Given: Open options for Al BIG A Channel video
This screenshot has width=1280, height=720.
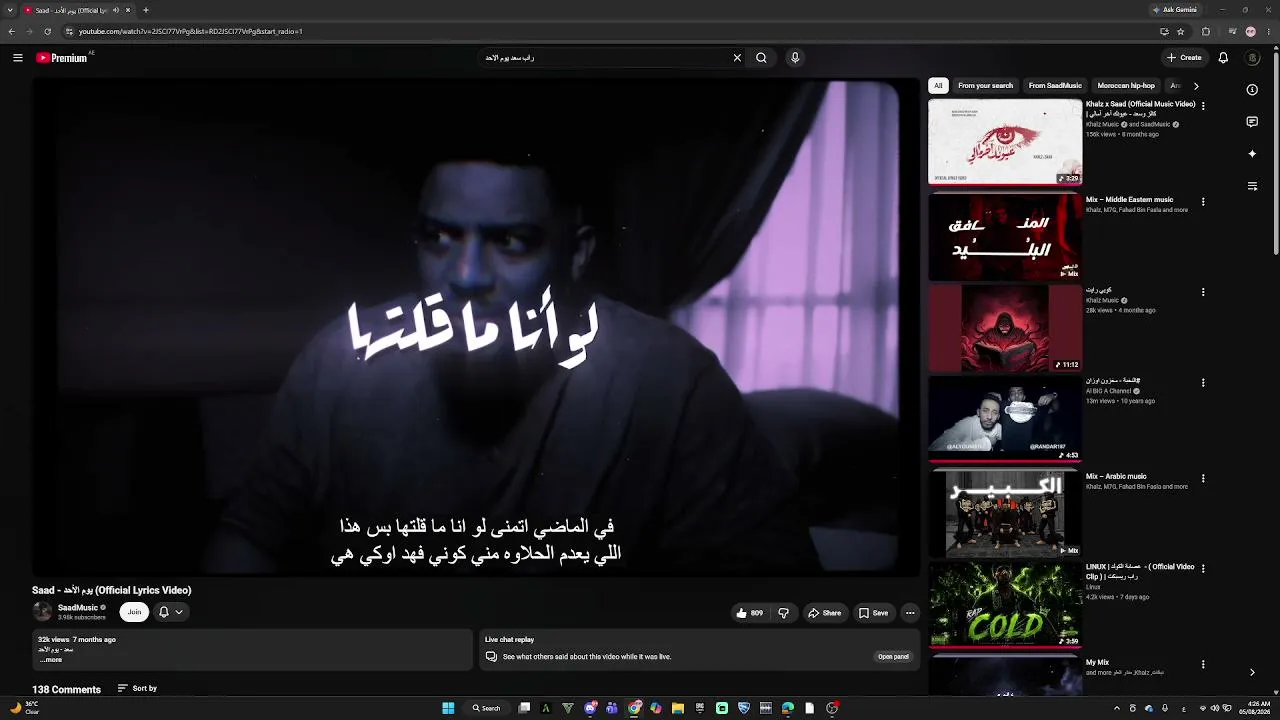Looking at the screenshot, I should pyautogui.click(x=1203, y=383).
